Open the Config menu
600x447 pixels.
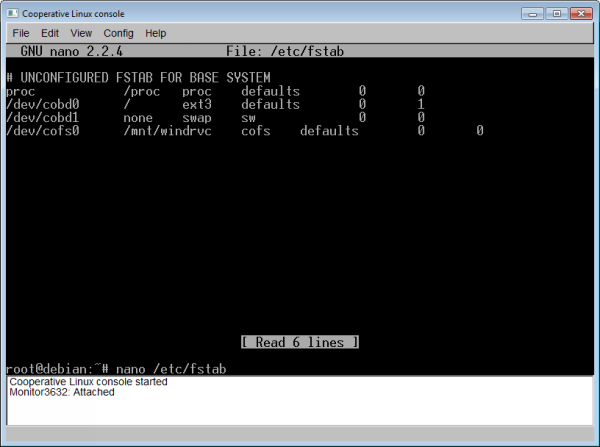tap(118, 33)
